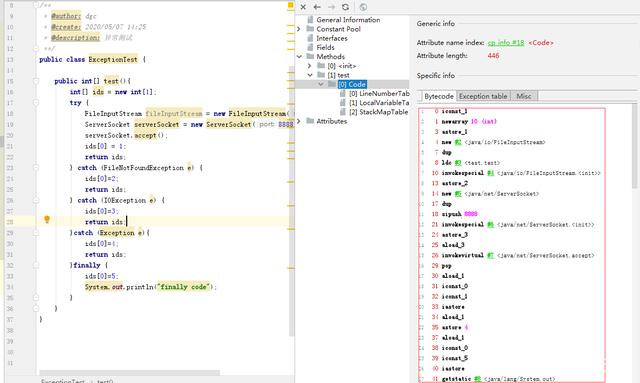Select the [0] Code node
640x383 pixels.
point(352,84)
